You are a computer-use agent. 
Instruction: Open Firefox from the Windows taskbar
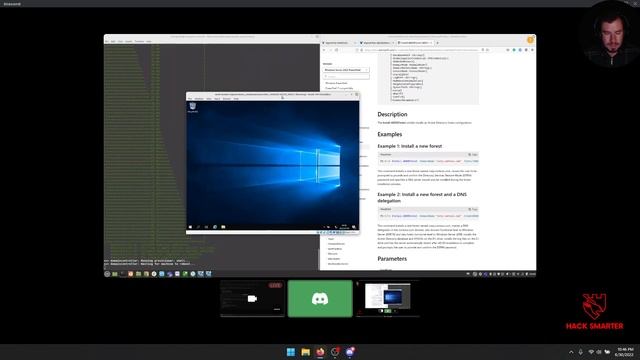(x=320, y=352)
